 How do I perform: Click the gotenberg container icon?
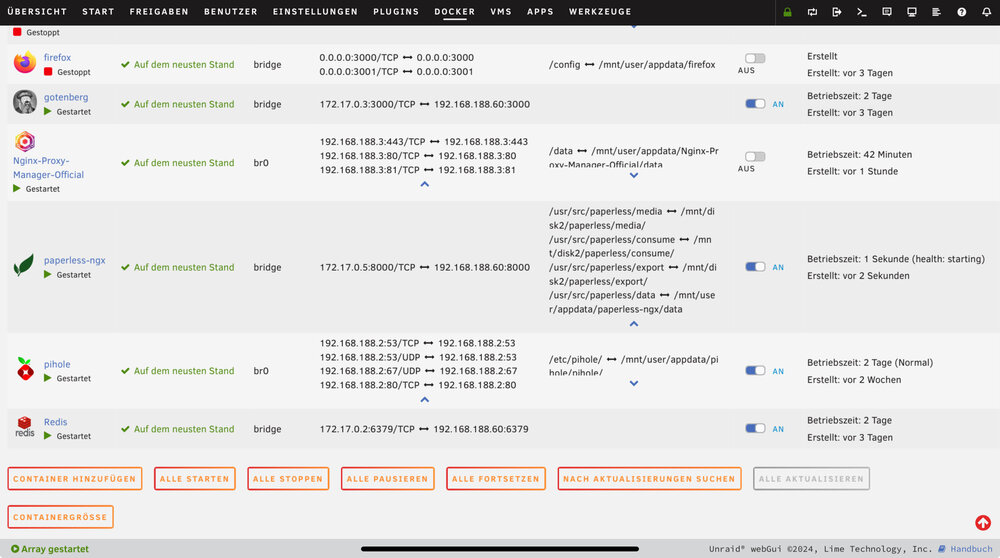[25, 102]
